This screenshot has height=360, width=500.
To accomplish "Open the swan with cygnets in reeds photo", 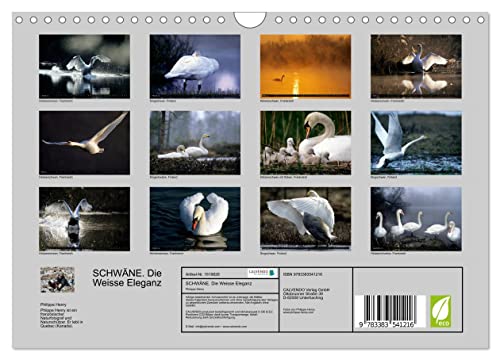I will [306, 143].
